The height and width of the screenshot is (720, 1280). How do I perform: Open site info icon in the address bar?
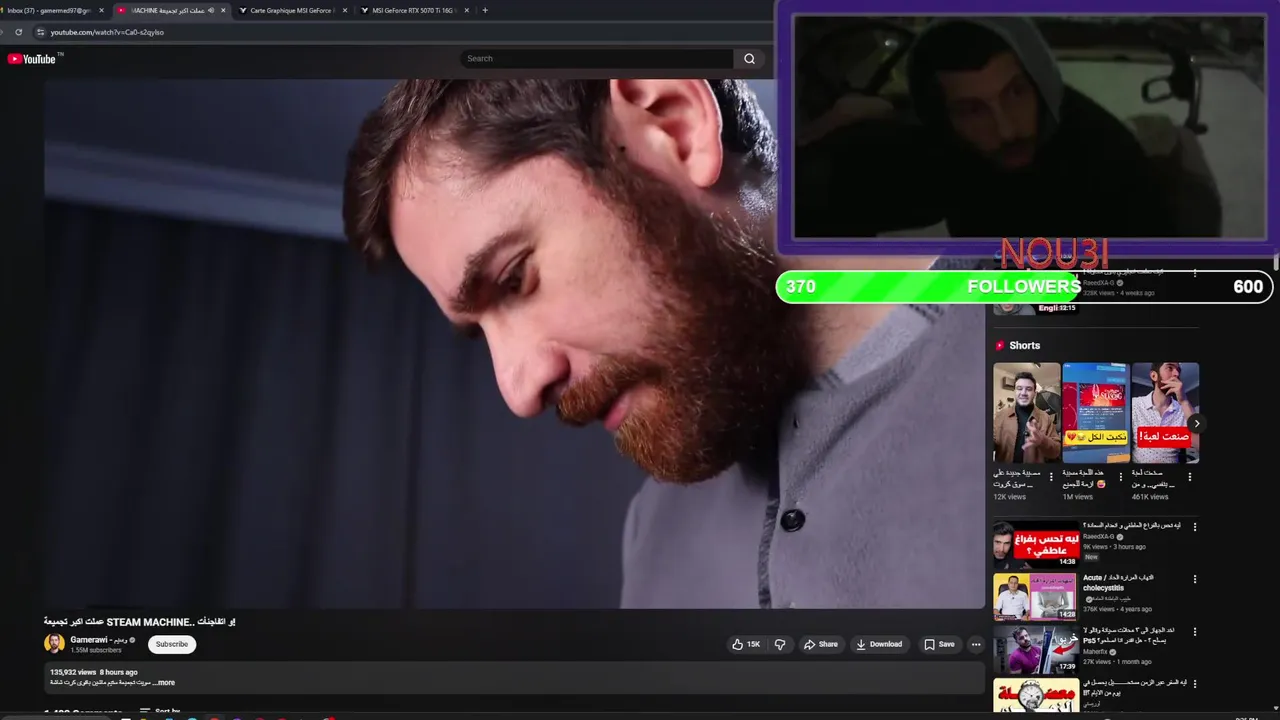click(x=40, y=32)
